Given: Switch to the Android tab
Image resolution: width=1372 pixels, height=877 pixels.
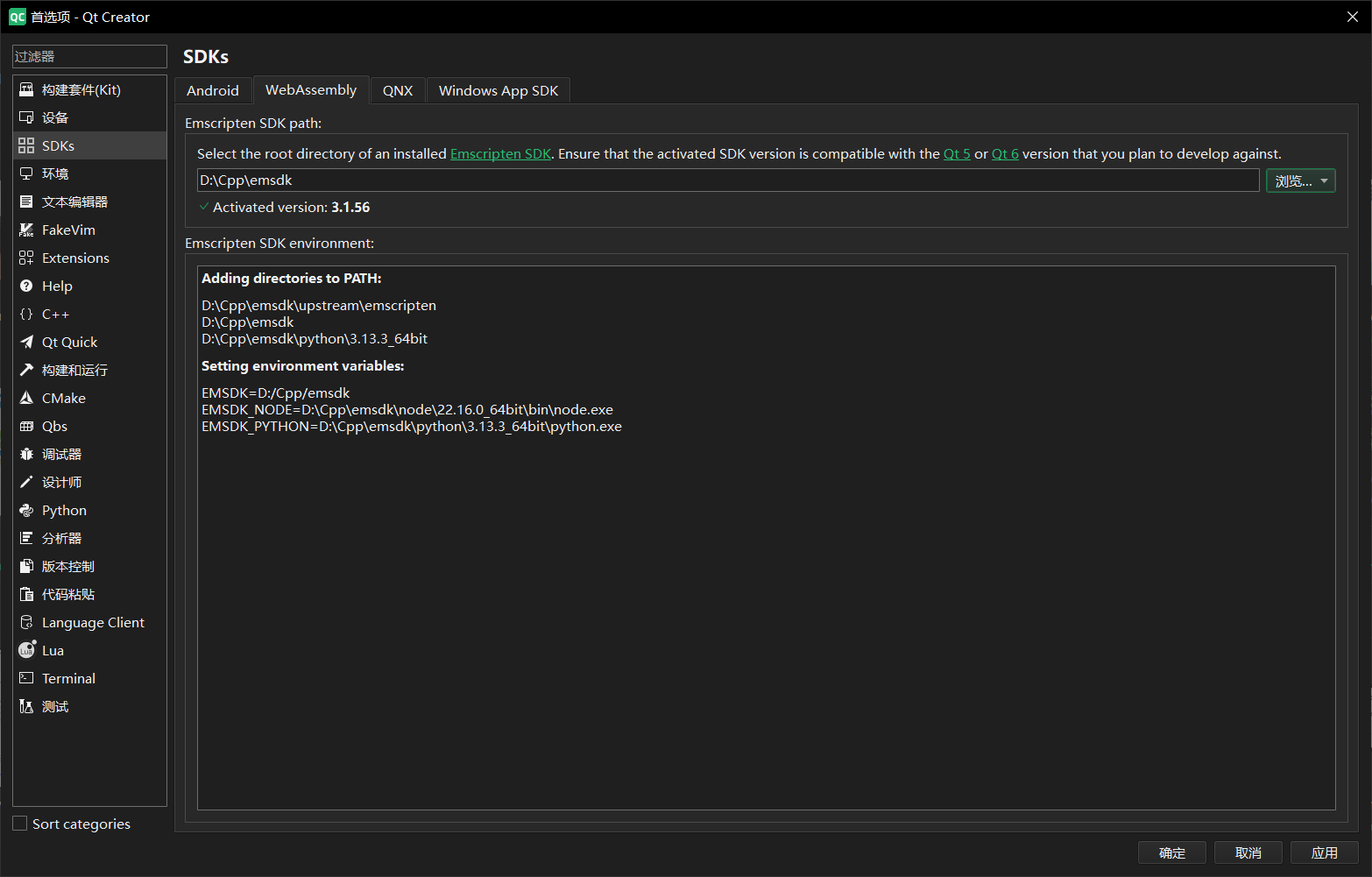Looking at the screenshot, I should [x=213, y=90].
